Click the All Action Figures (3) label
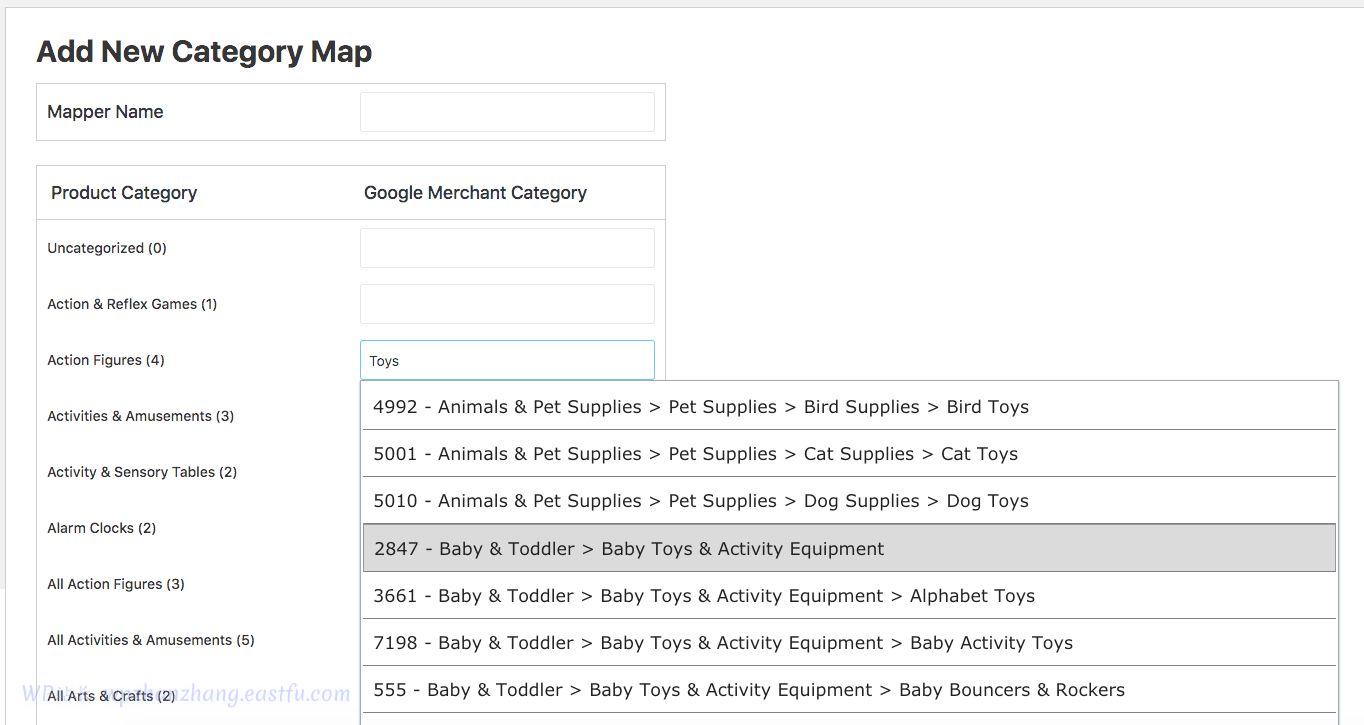 pos(116,584)
